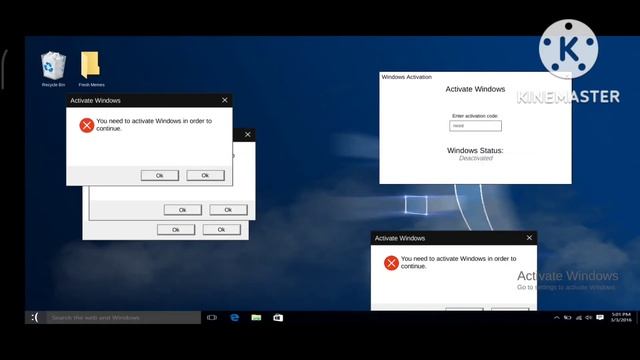Click the "Deactivated" status text

click(476, 158)
